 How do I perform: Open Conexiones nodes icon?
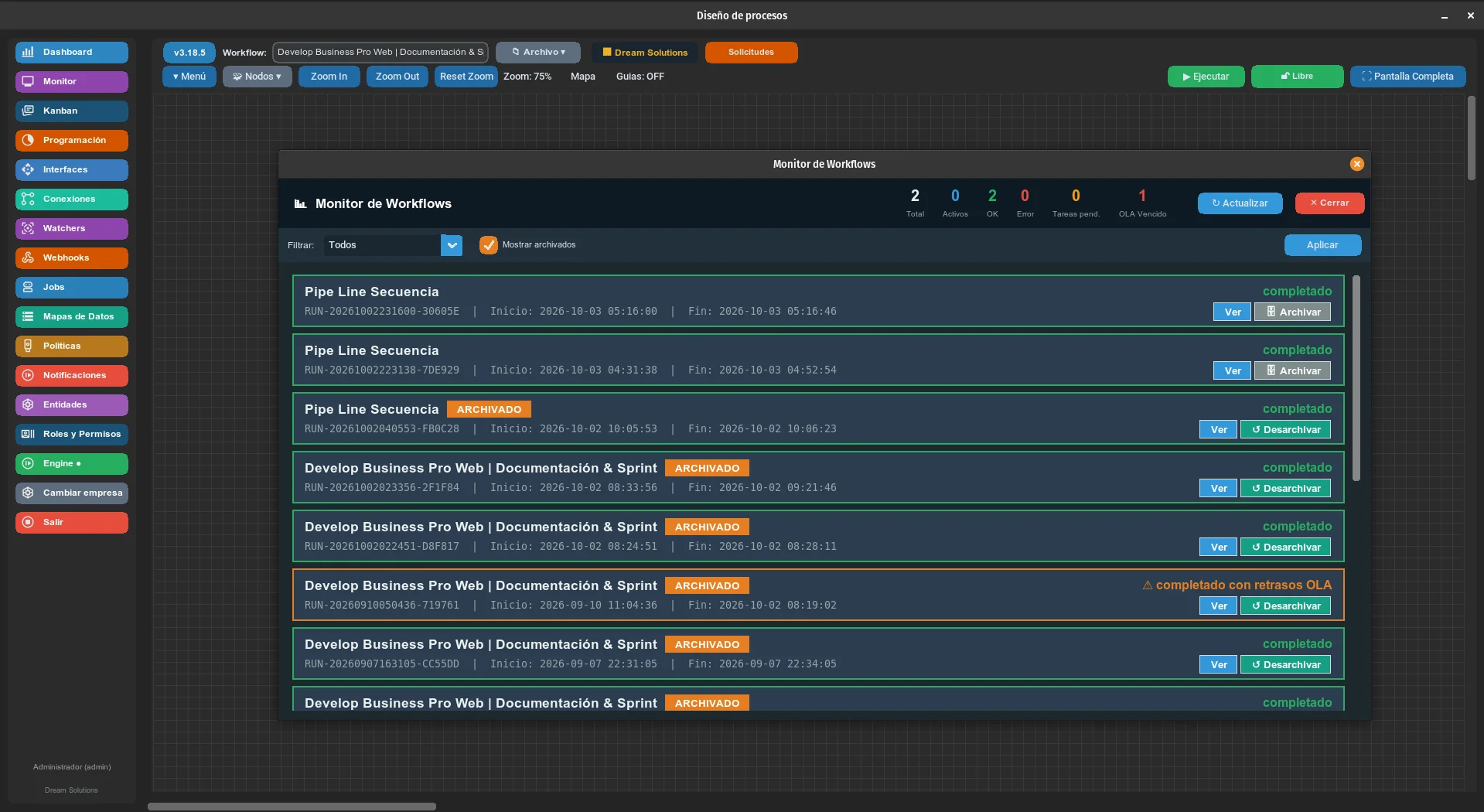tap(28, 200)
